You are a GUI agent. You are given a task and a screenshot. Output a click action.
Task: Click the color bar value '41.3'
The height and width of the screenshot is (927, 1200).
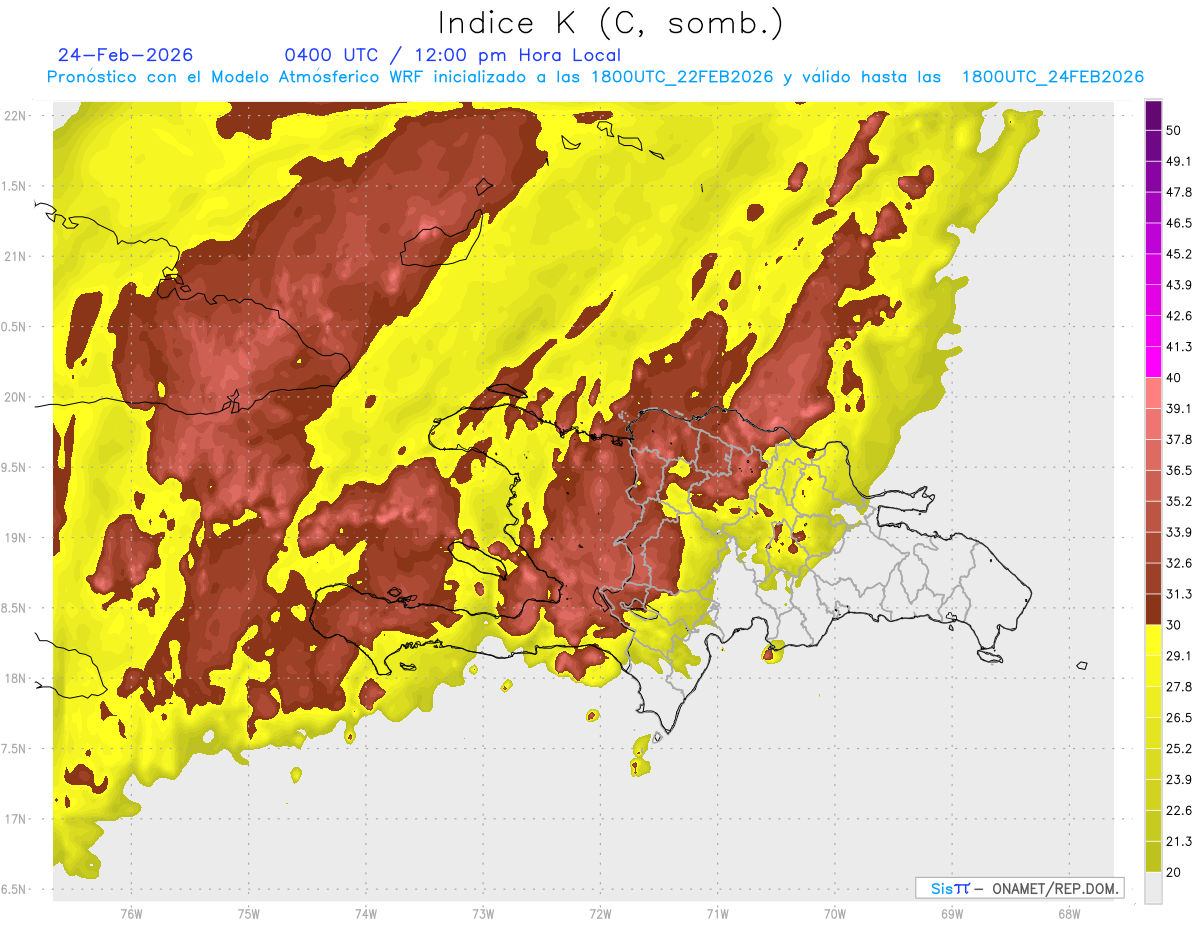[x=1178, y=347]
